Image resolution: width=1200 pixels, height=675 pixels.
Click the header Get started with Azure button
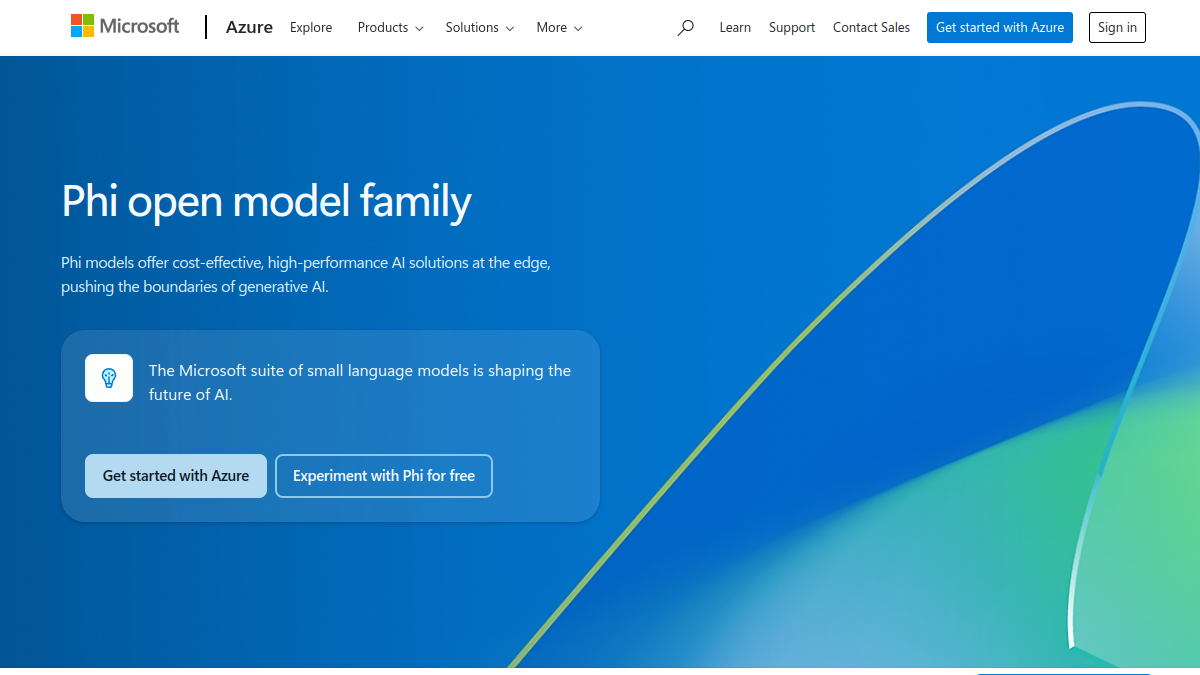1000,27
